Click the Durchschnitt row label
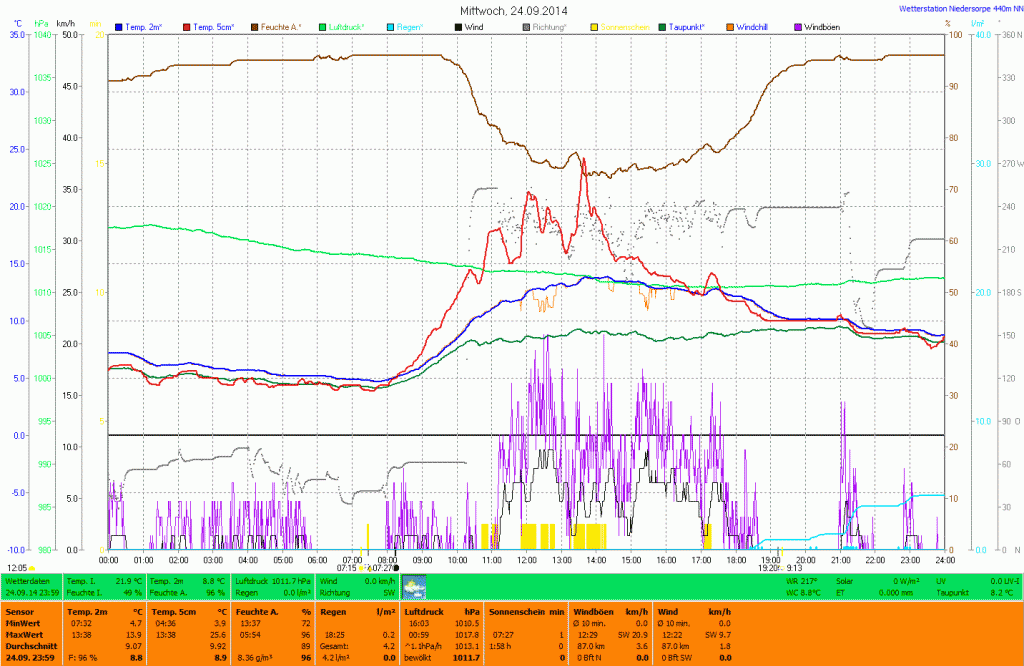The height and width of the screenshot is (666, 1024). click(x=30, y=646)
